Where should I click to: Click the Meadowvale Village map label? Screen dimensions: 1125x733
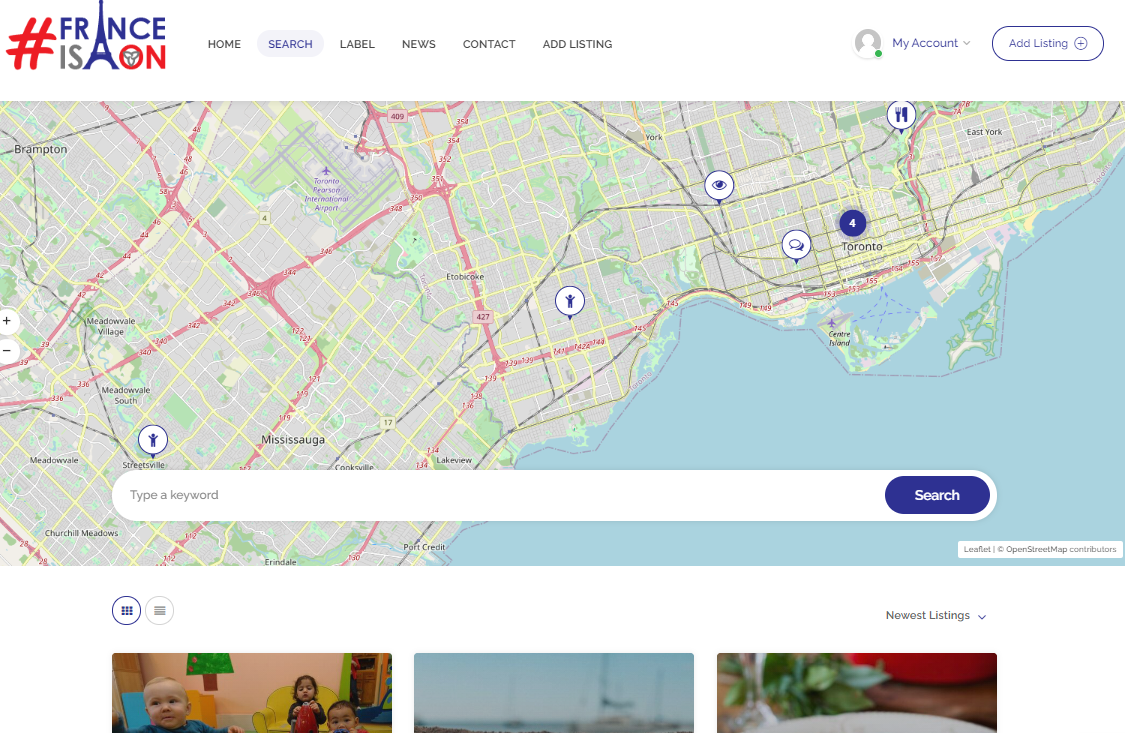coord(110,326)
